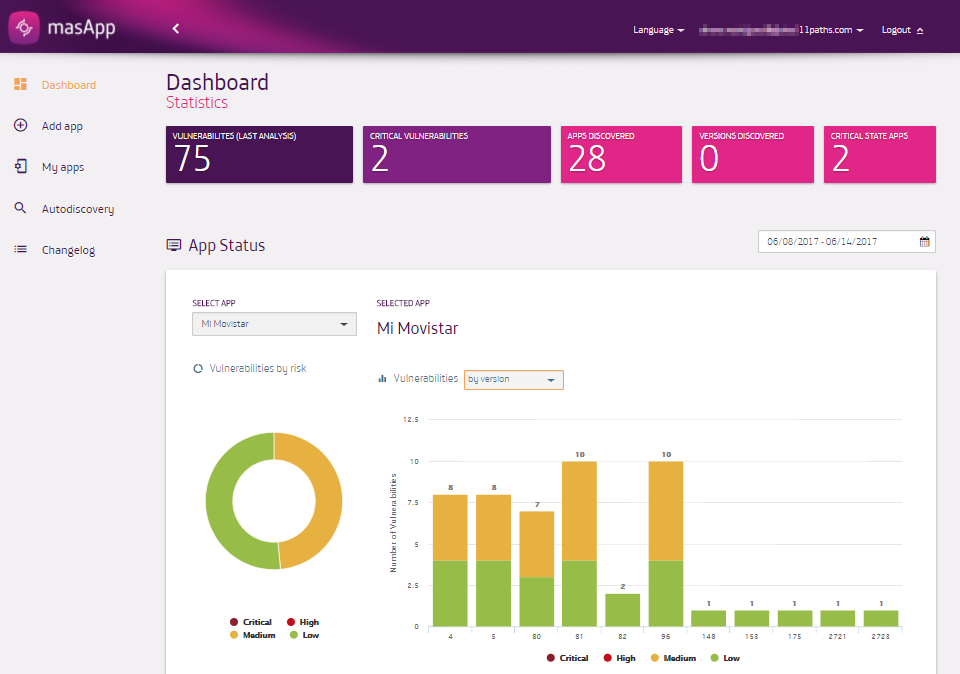
Task: Toggle Low series in bar chart legend
Action: pyautogui.click(x=726, y=658)
